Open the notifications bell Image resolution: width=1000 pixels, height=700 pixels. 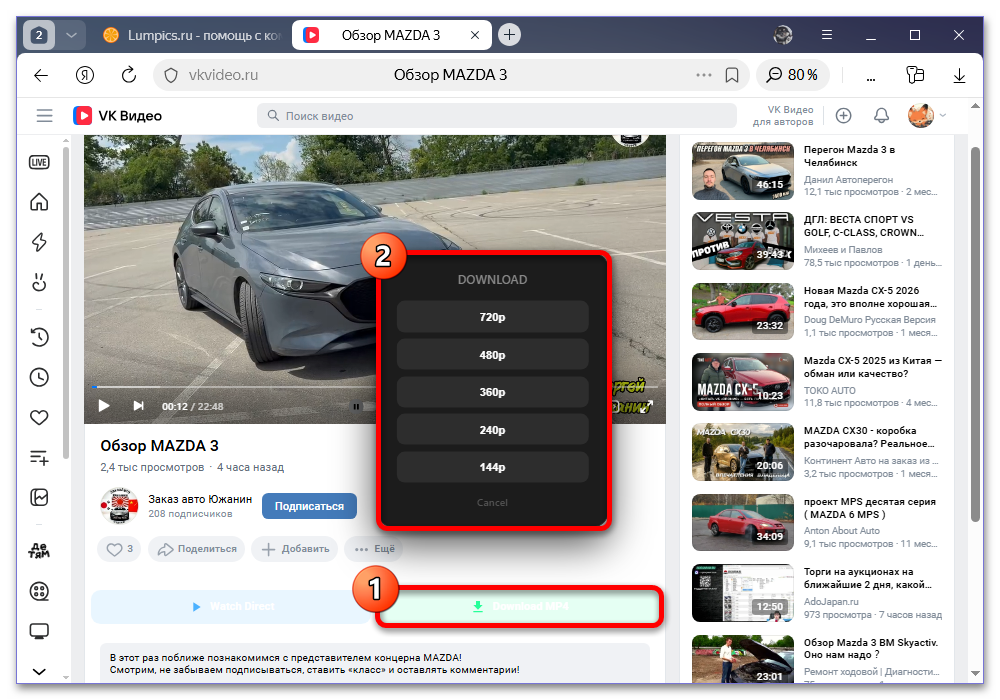(x=881, y=115)
